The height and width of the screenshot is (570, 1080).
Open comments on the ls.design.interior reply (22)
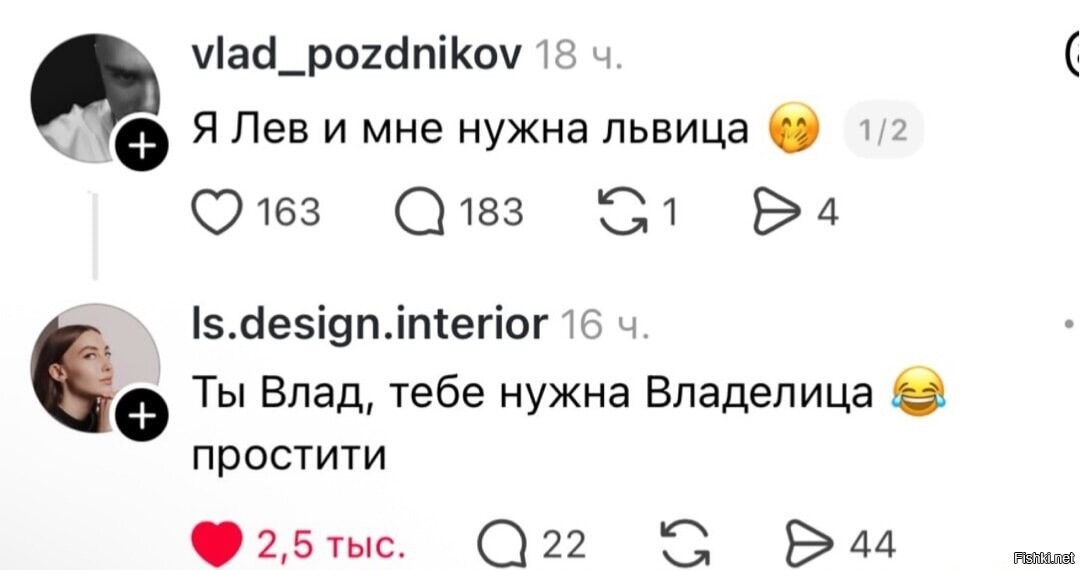click(x=499, y=545)
